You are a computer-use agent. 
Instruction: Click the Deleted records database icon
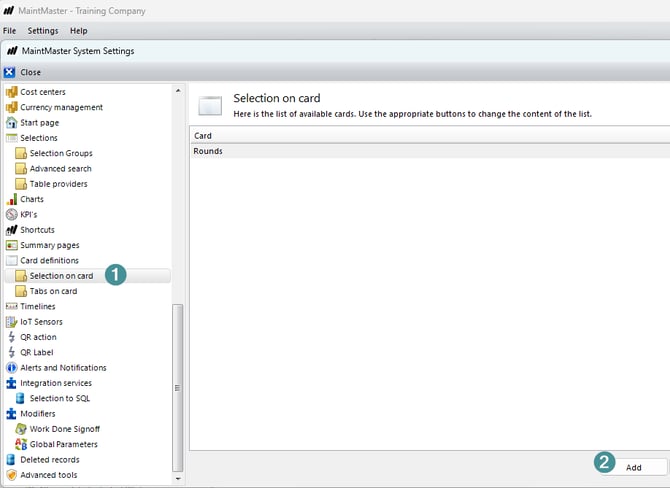coord(11,460)
